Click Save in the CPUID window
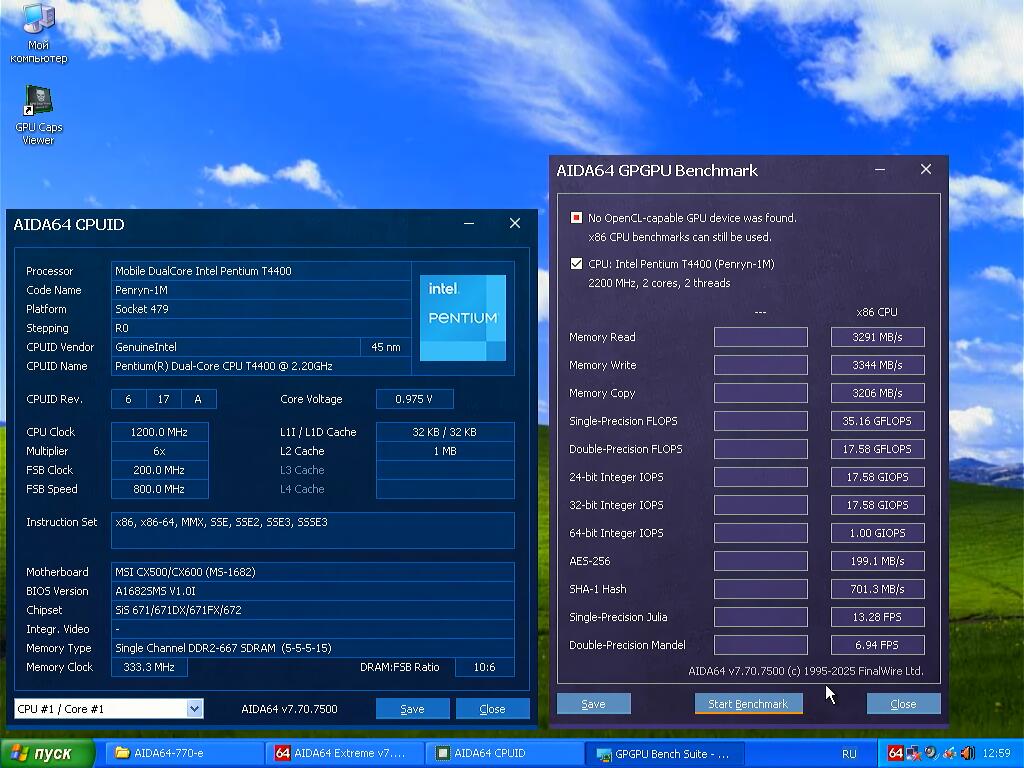Screen dimensions: 1024x768 [x=412, y=709]
